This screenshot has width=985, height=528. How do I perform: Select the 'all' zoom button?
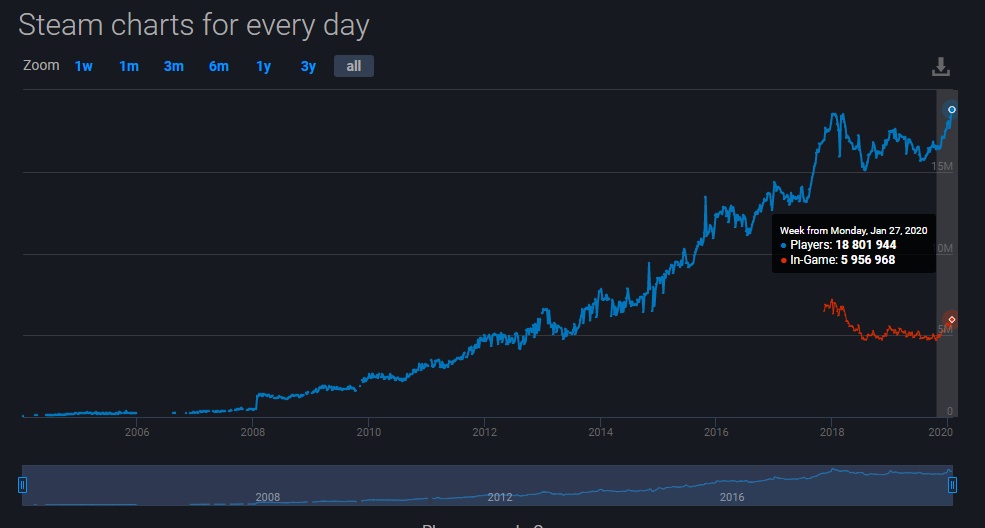(x=353, y=66)
